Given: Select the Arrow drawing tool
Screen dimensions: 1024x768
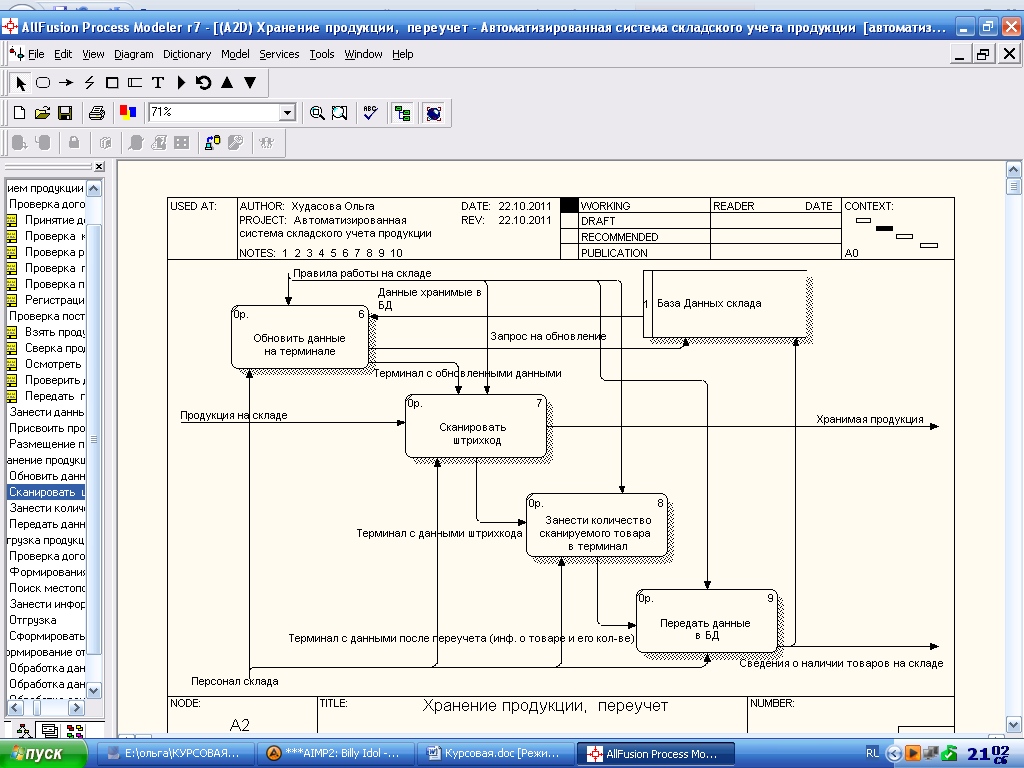Looking at the screenshot, I should [x=66, y=83].
